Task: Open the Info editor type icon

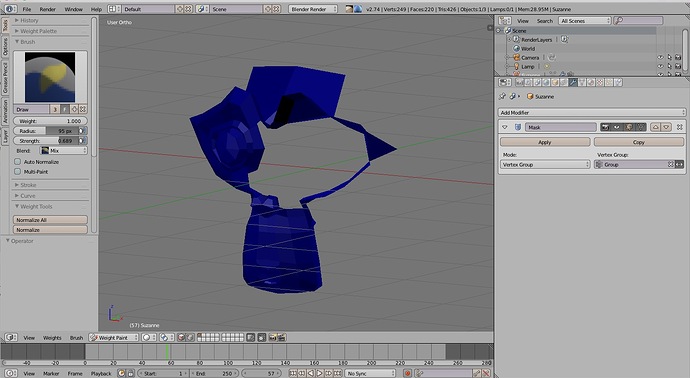Action: click(11, 9)
